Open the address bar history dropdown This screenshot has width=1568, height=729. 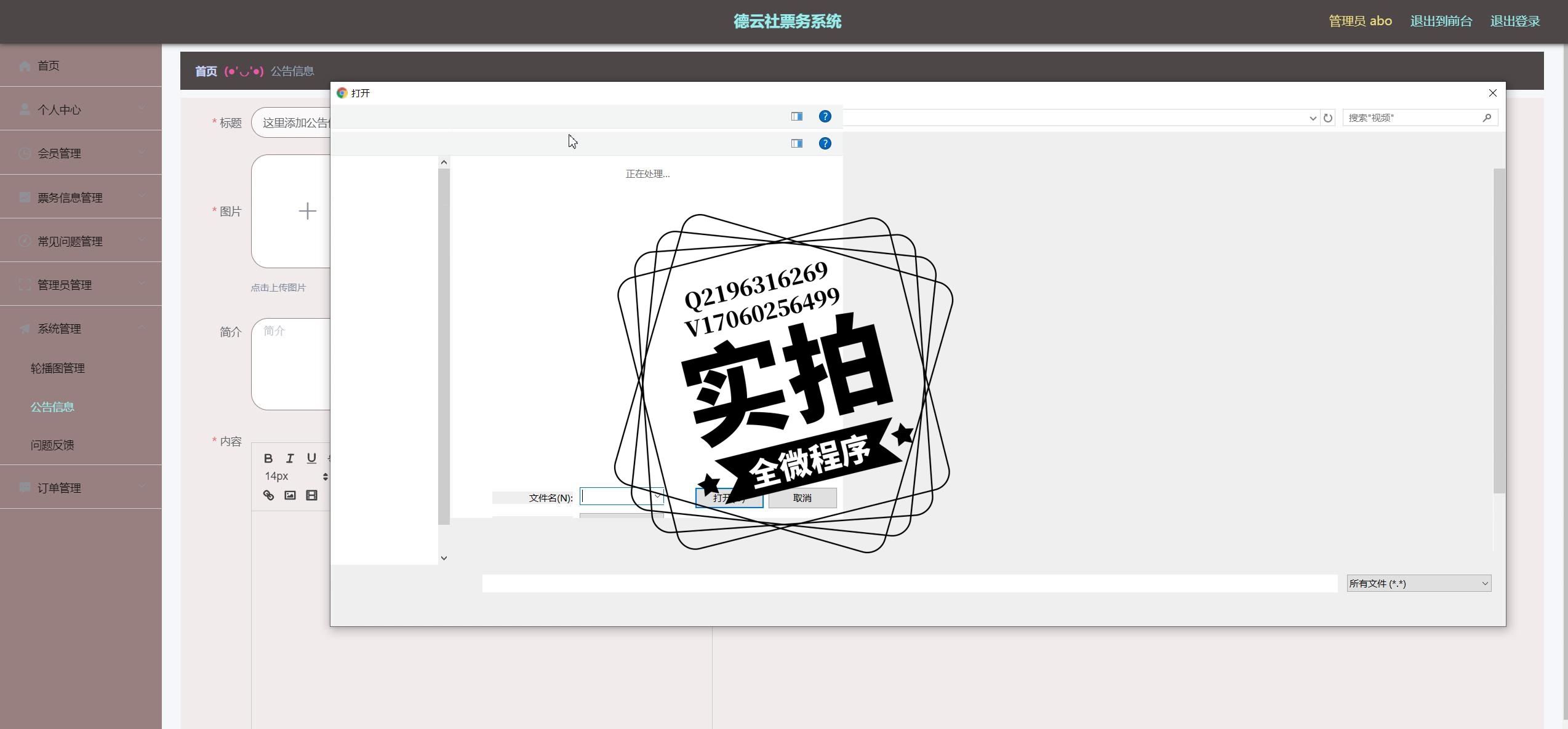(1313, 118)
